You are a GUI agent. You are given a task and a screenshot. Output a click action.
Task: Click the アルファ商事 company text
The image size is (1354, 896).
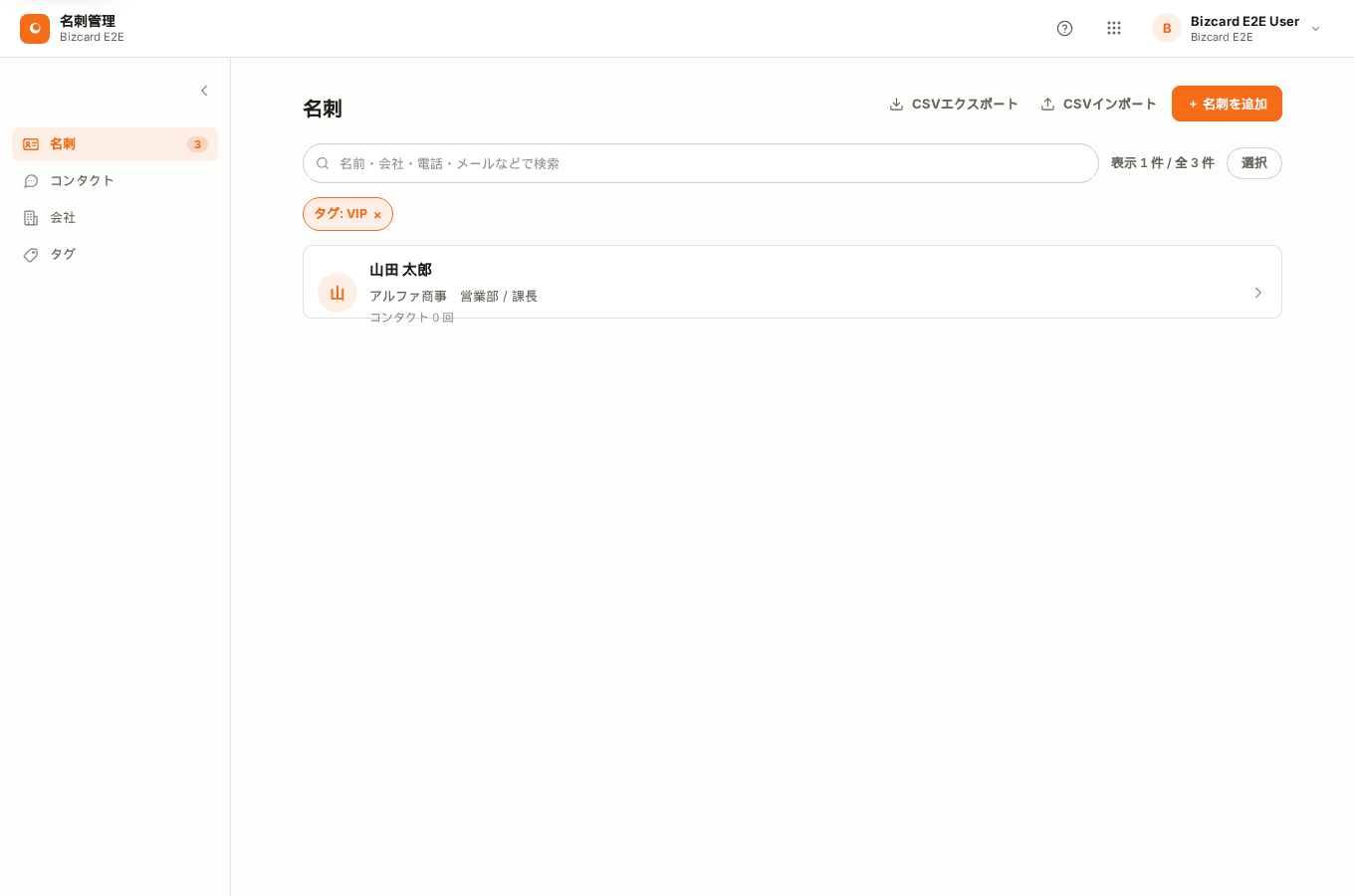(408, 297)
